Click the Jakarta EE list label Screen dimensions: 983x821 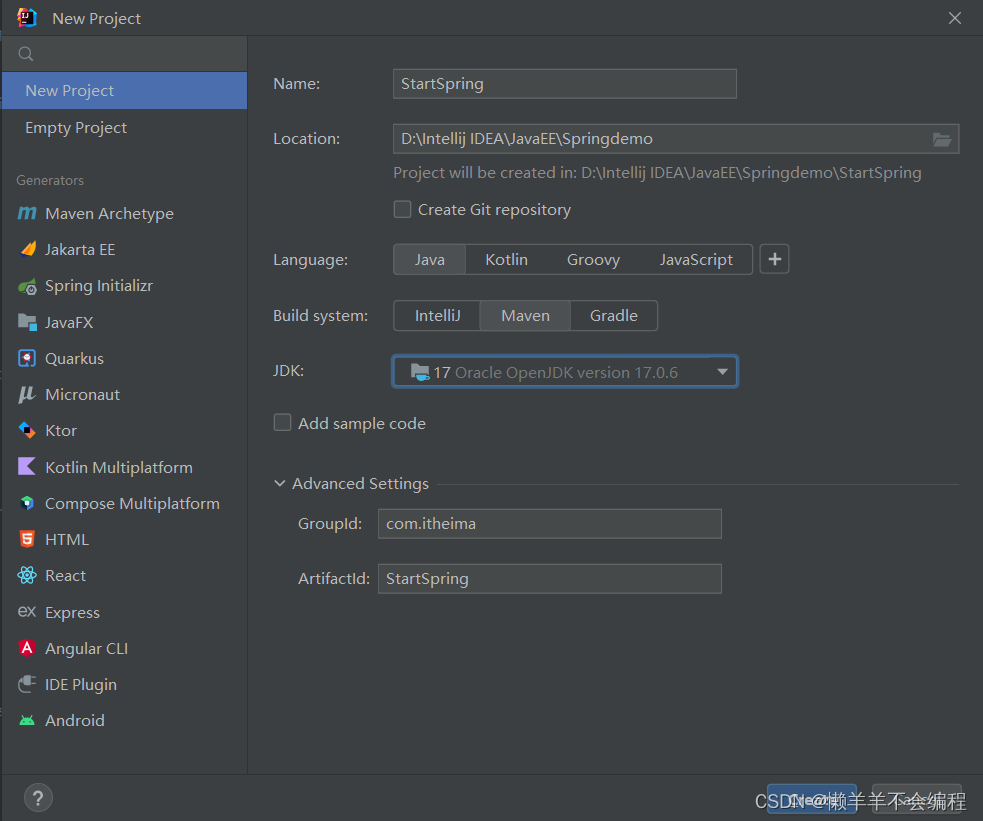80,249
